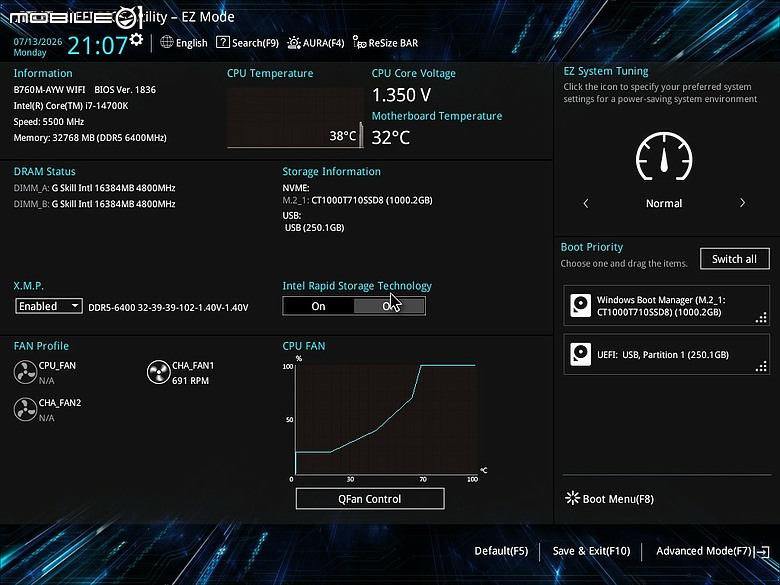Click the 07/13/2026 date
Image resolution: width=780 pixels, height=585 pixels.
tap(38, 42)
